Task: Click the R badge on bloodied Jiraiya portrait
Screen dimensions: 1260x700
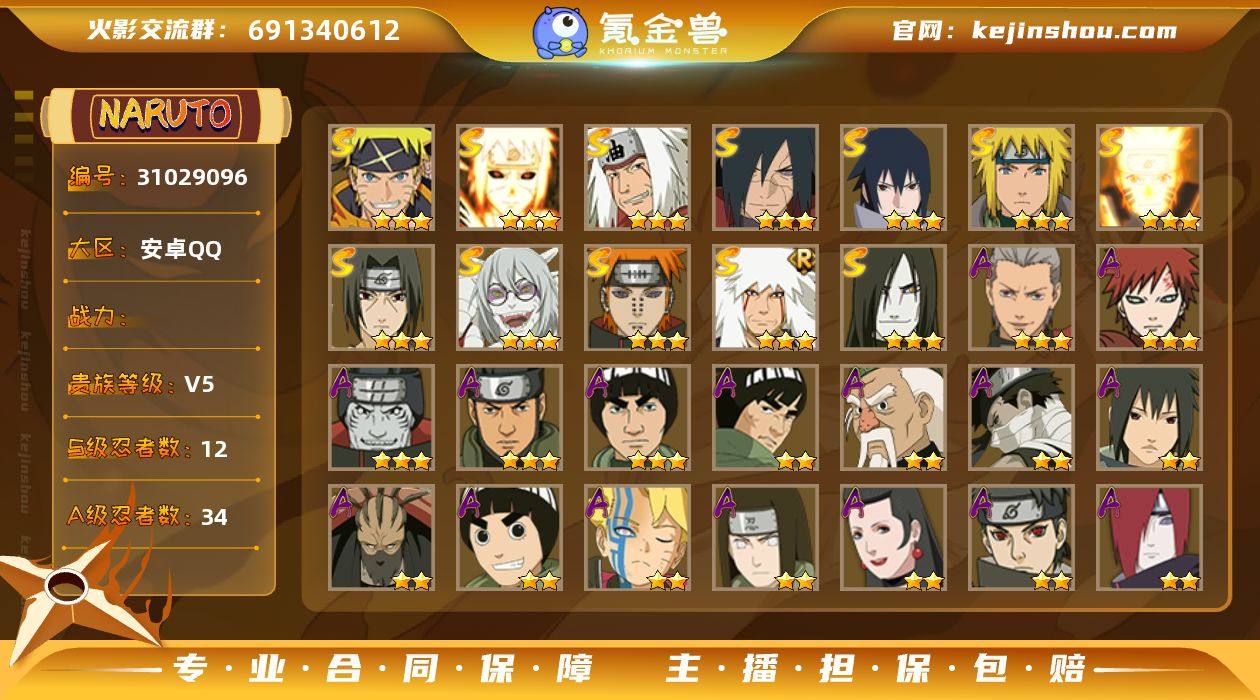Action: [803, 261]
